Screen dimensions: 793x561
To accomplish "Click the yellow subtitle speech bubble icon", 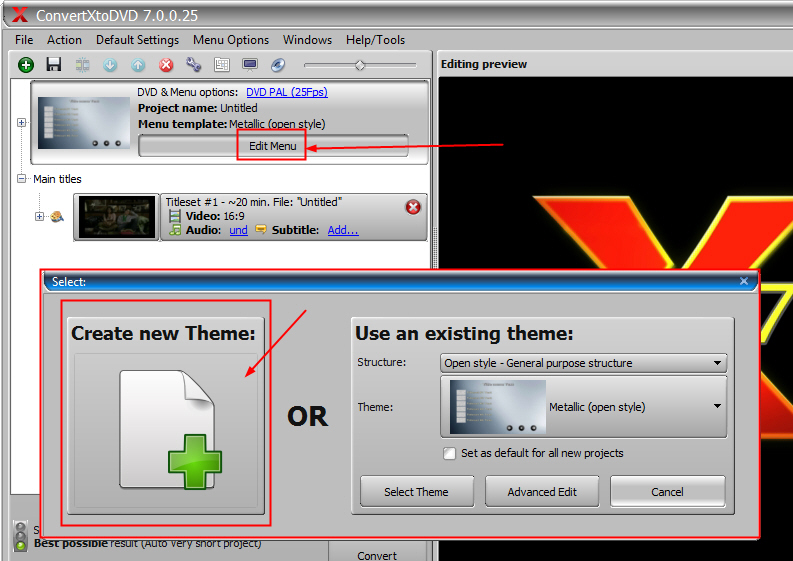I will click(x=260, y=230).
